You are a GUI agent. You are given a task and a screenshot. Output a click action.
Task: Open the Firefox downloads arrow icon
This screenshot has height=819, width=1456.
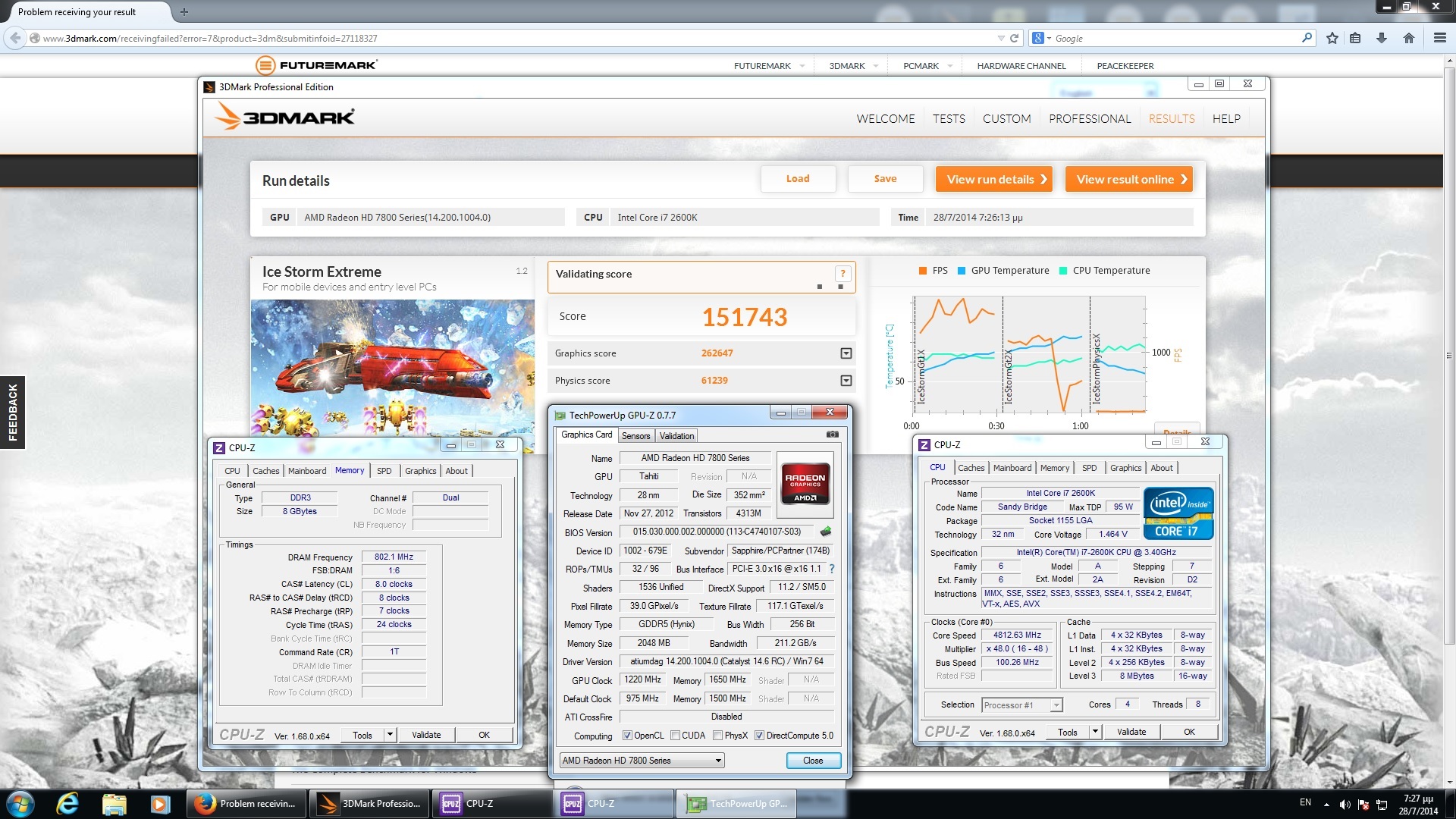click(1382, 38)
